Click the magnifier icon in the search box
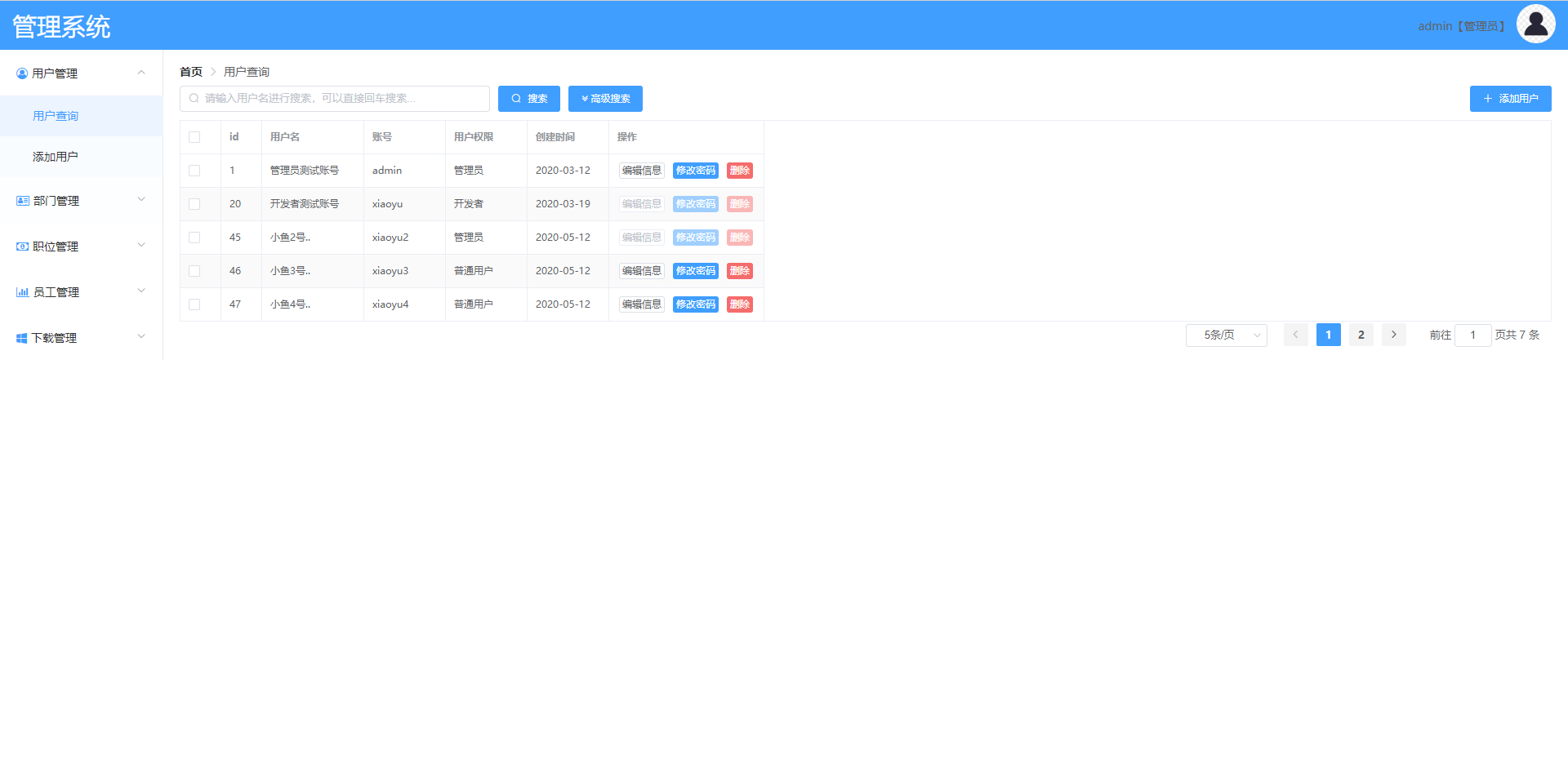 (x=194, y=98)
